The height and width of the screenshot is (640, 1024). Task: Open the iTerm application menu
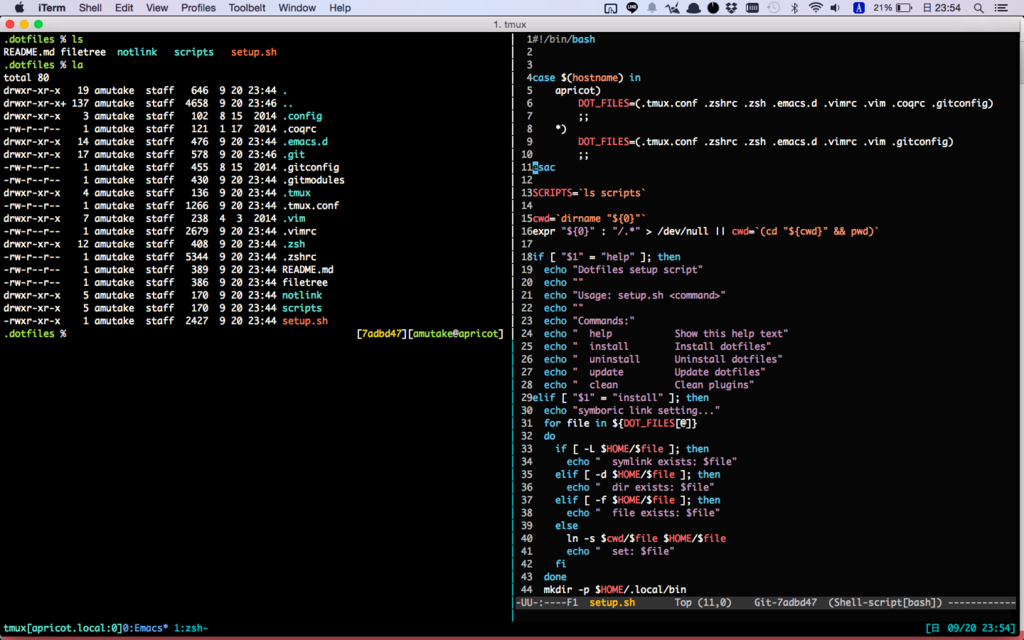(51, 8)
